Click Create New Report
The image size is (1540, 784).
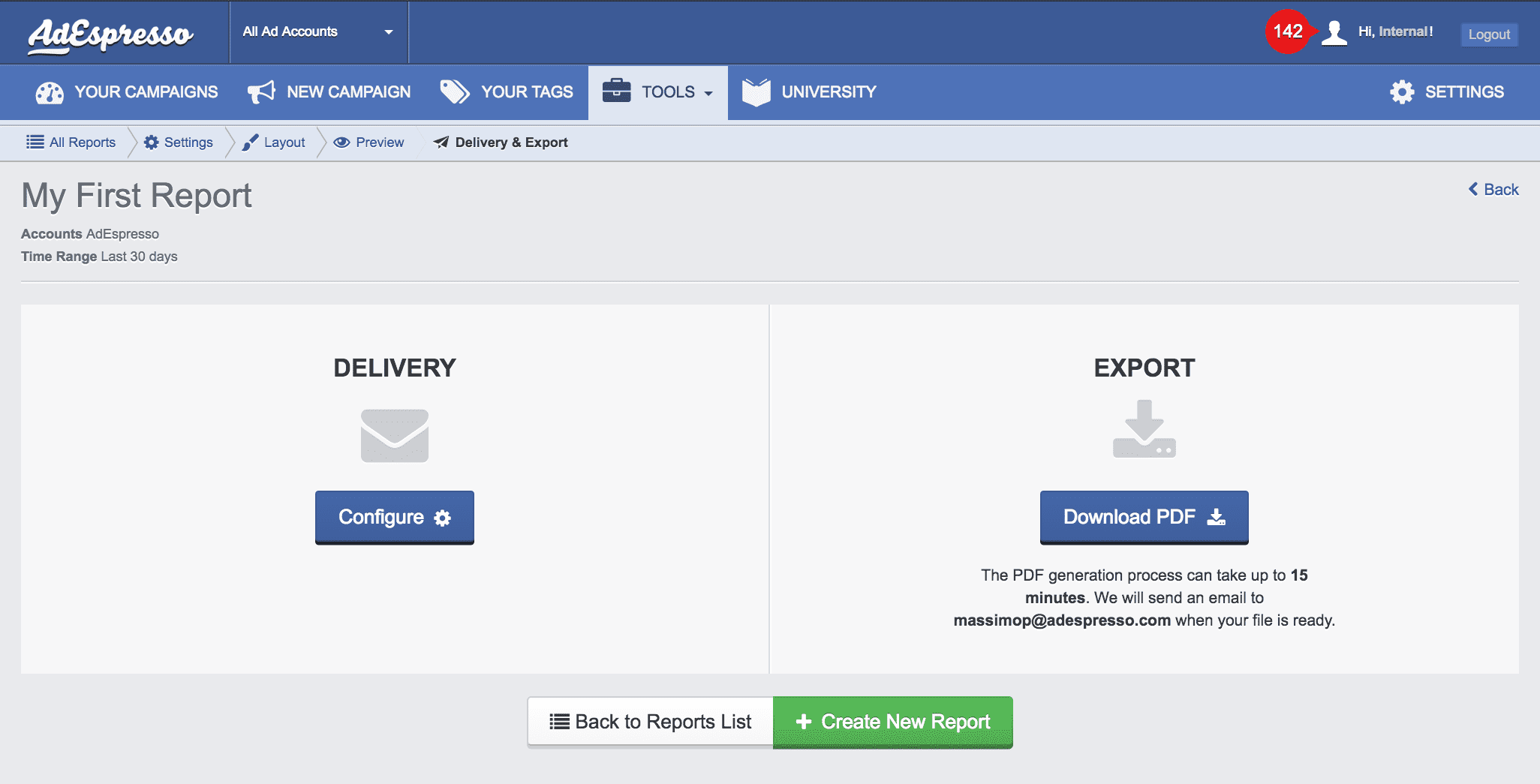[892, 722]
